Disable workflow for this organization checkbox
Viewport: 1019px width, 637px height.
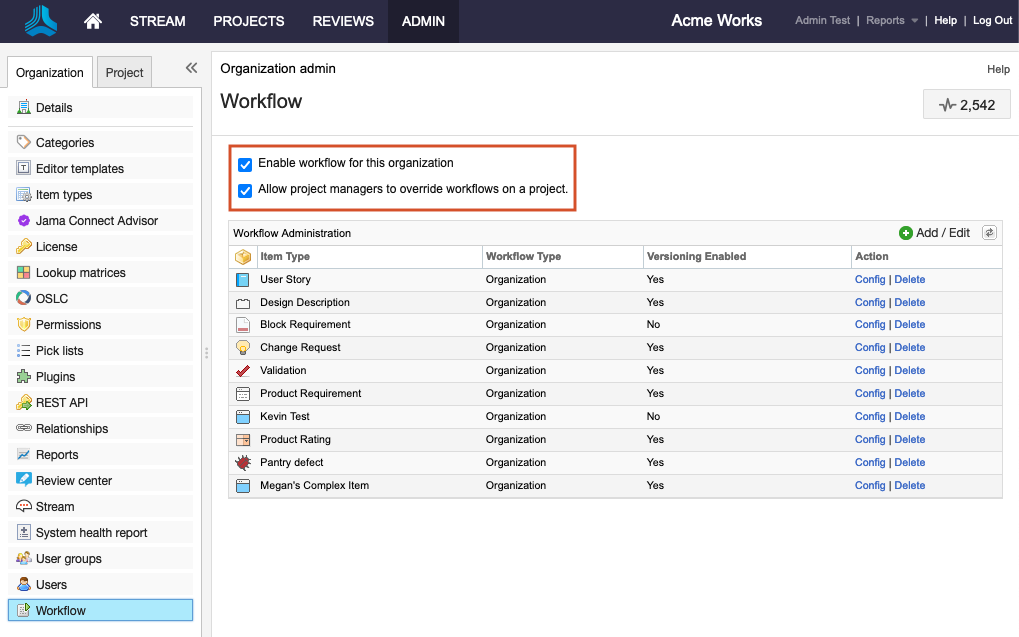click(x=245, y=164)
